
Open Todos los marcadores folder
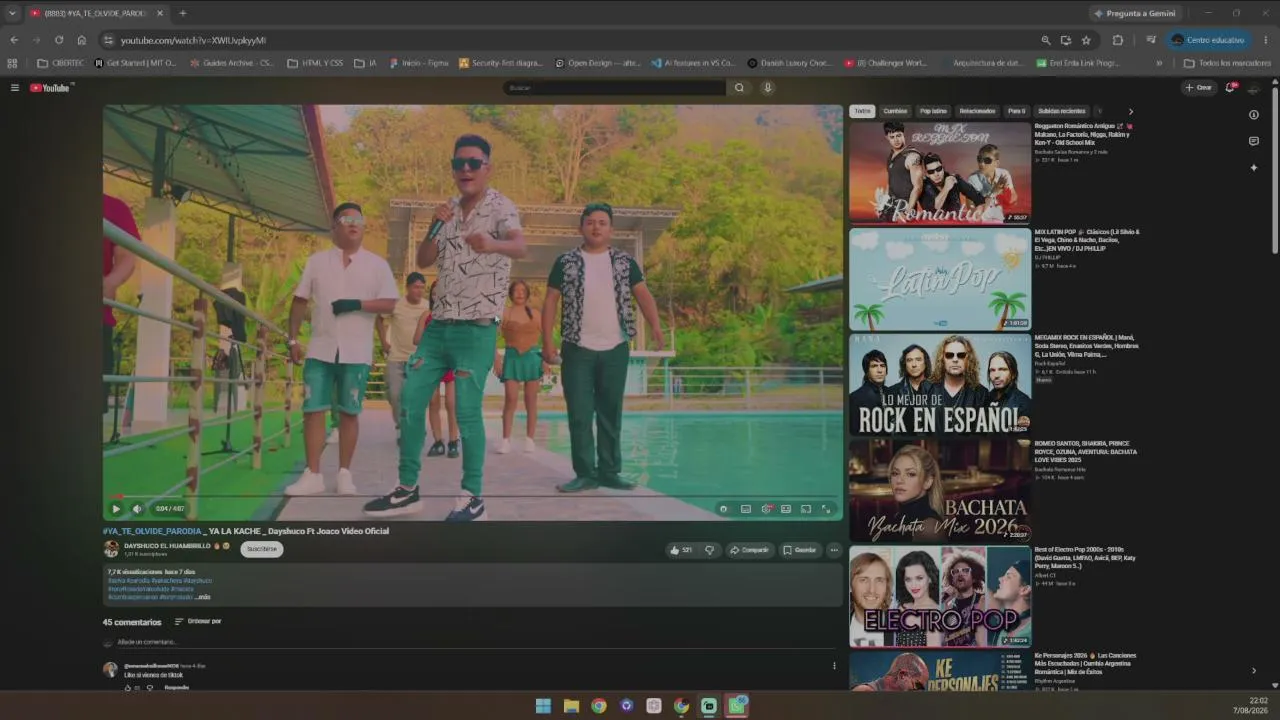tap(1227, 63)
